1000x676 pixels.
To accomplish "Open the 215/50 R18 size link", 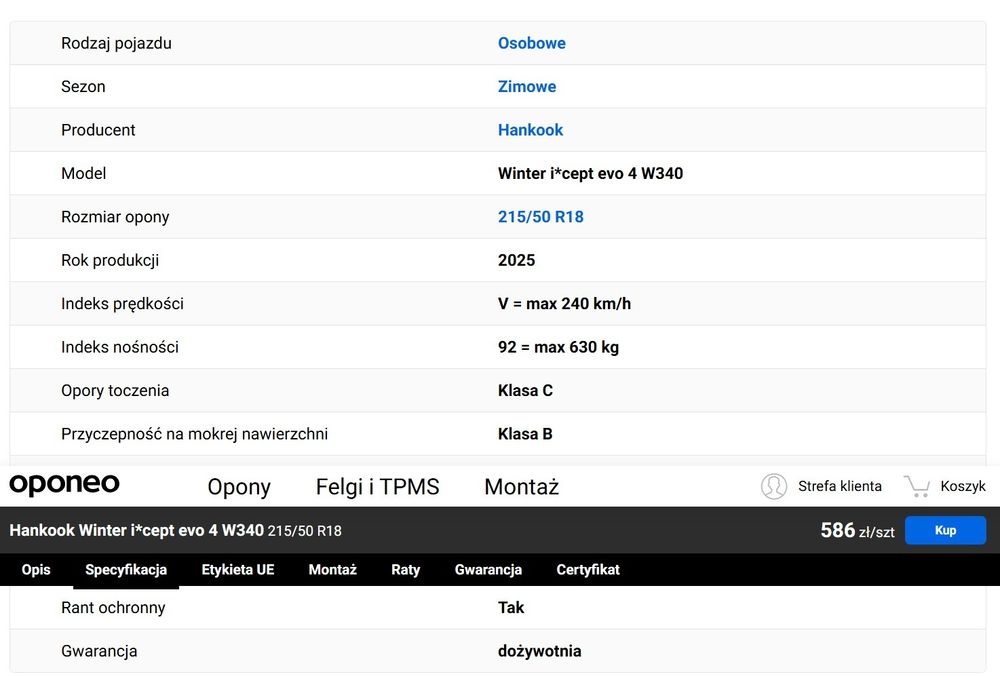I will pyautogui.click(x=540, y=216).
